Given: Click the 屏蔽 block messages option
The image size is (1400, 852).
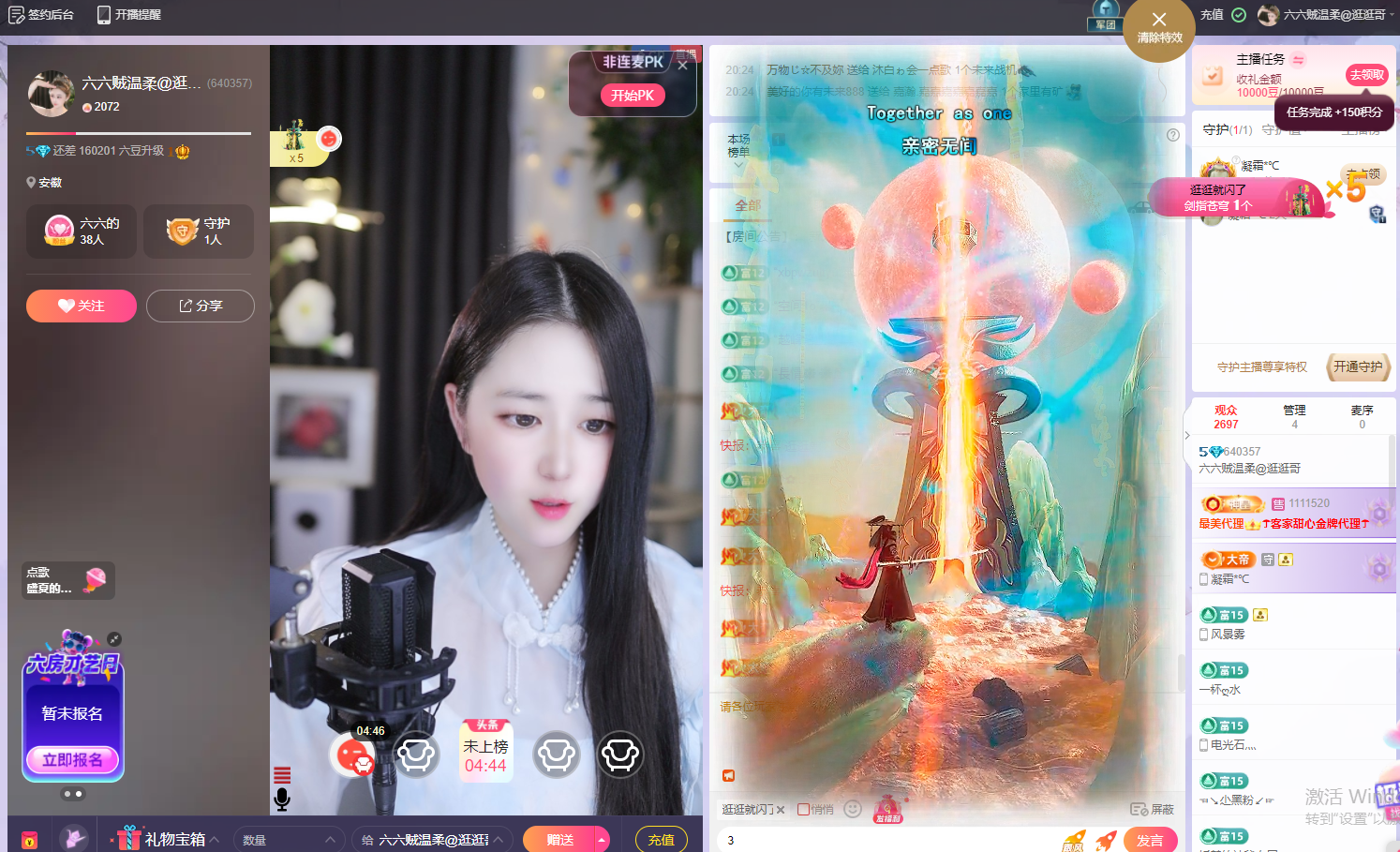Looking at the screenshot, I should coord(1153,810).
